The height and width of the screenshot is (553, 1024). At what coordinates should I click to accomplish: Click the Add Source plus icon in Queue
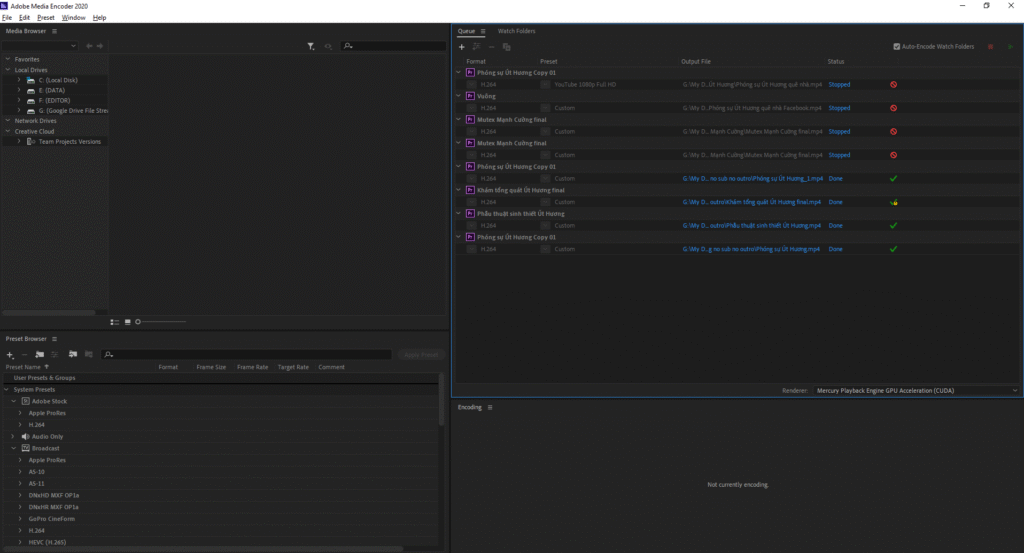[462, 47]
